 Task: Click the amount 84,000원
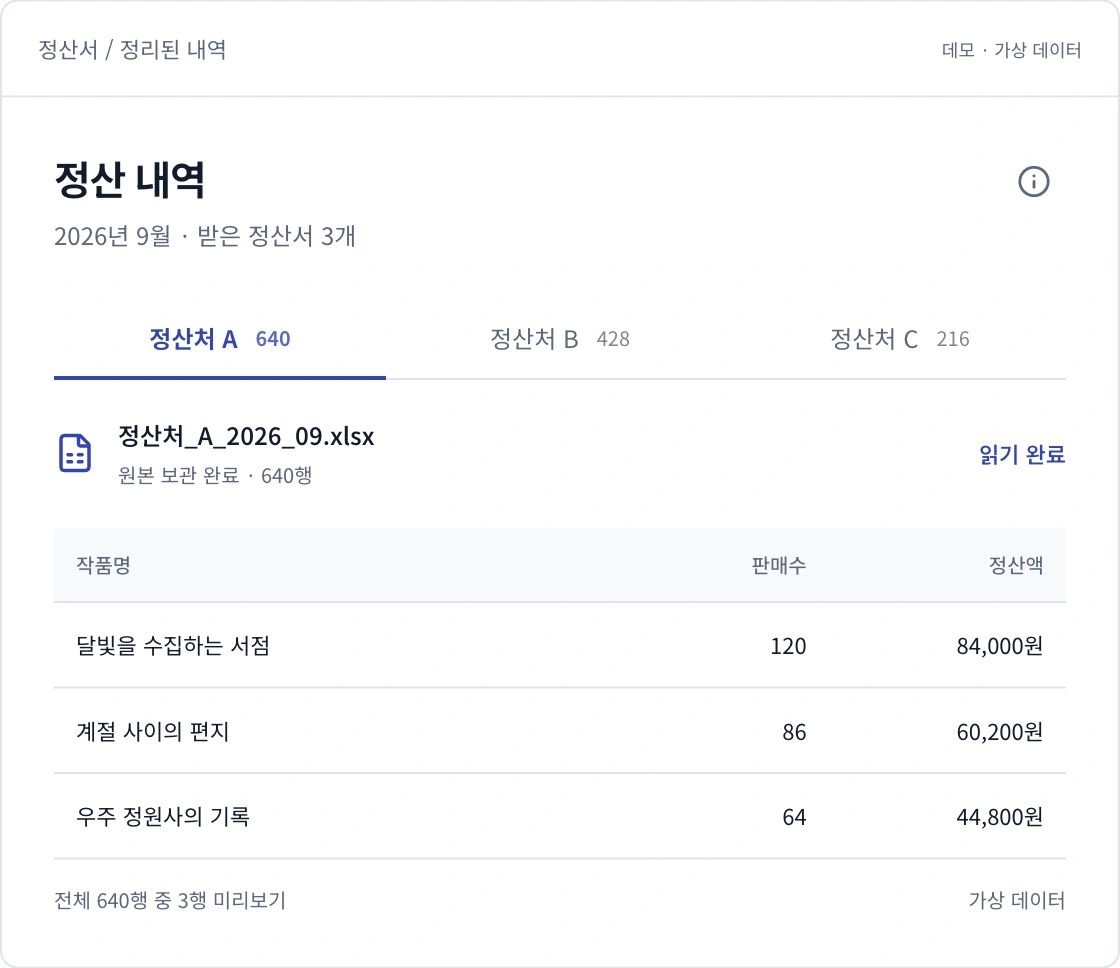pyautogui.click(x=999, y=646)
